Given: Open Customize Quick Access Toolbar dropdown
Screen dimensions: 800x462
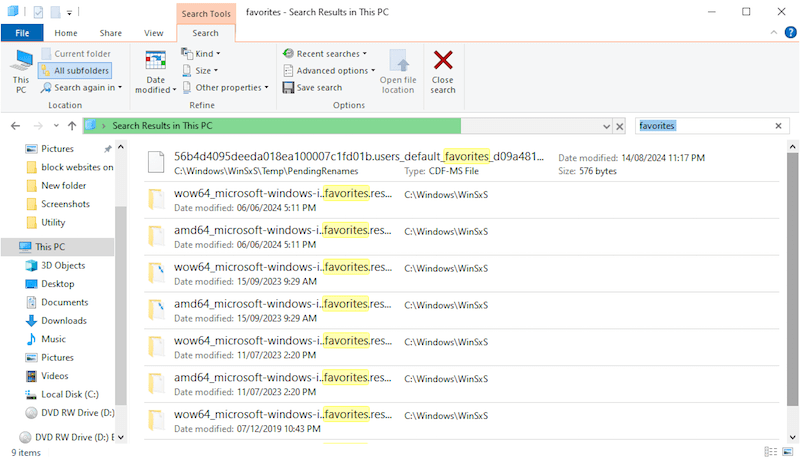Looking at the screenshot, I should point(69,12).
